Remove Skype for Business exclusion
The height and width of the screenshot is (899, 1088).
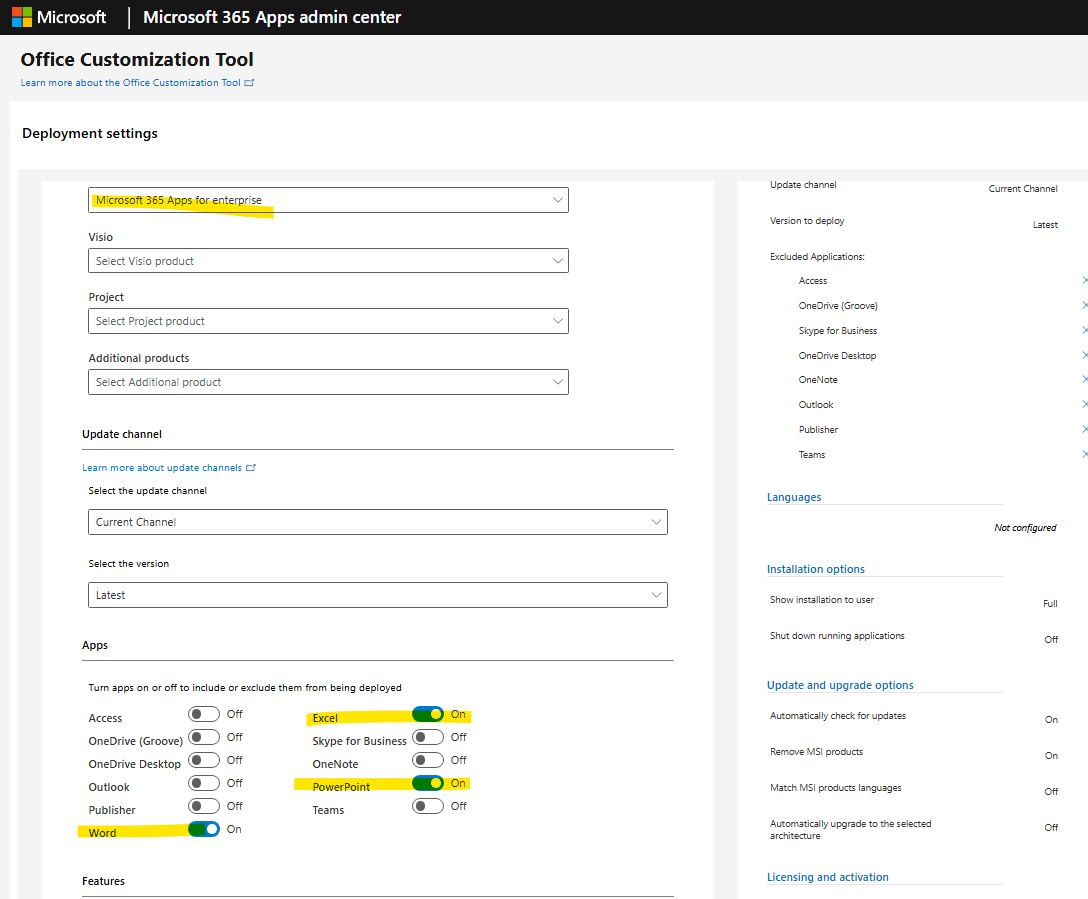[x=1084, y=330]
